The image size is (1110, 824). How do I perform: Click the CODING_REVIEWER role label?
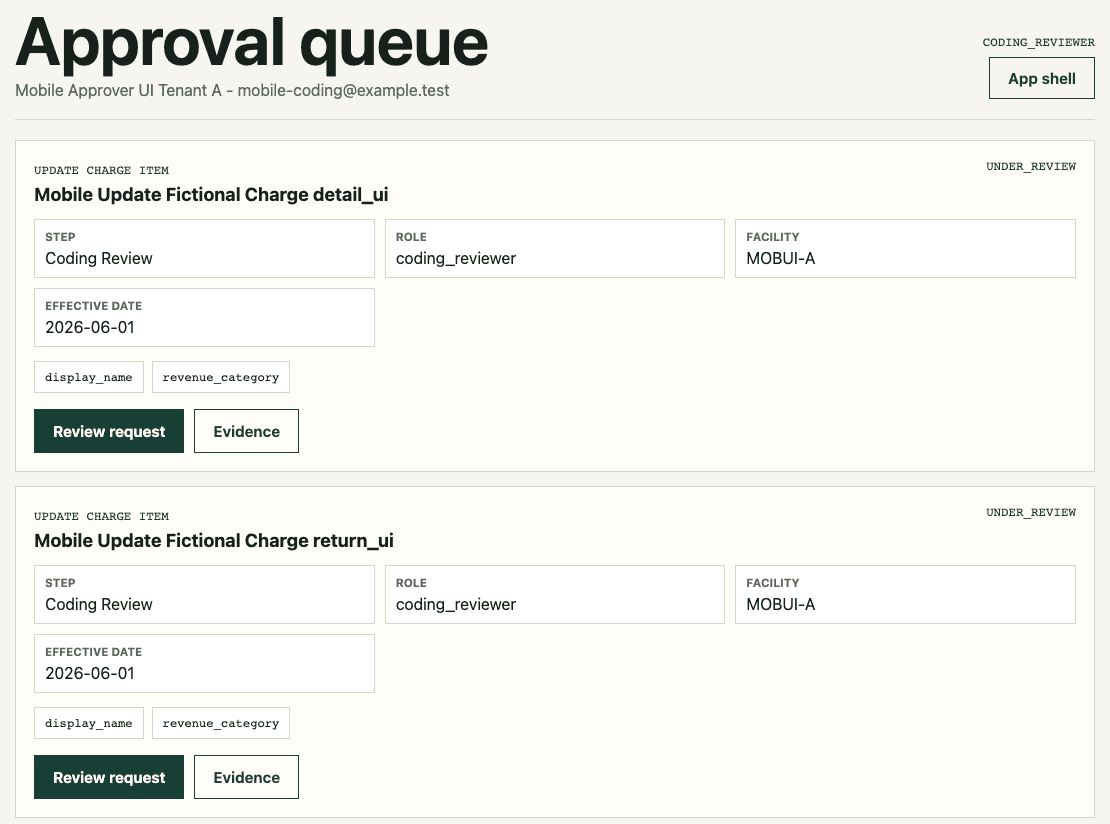1039,42
